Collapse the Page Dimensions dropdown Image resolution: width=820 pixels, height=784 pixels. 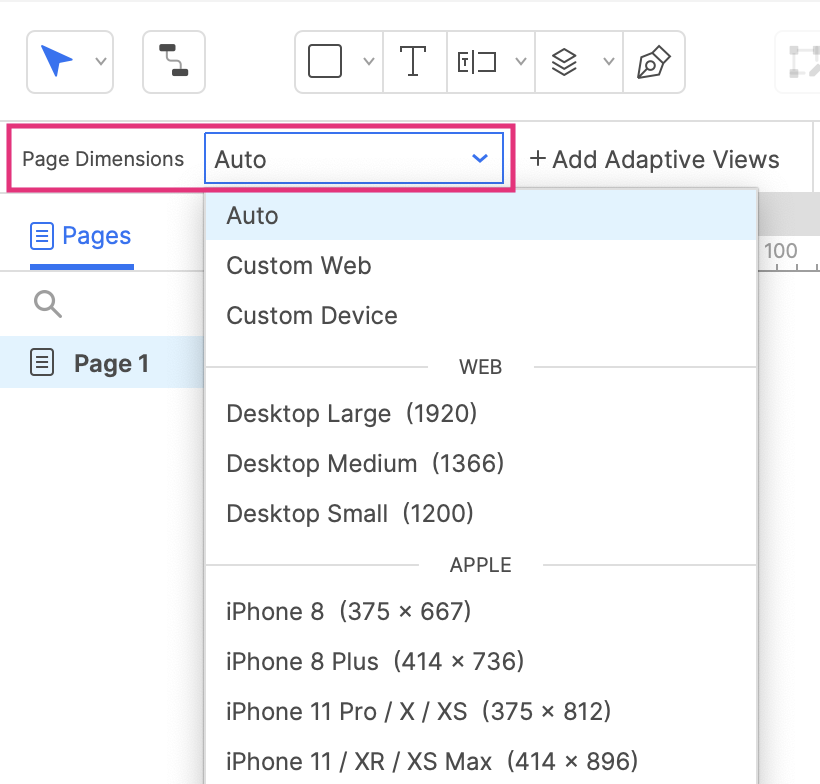pyautogui.click(x=479, y=159)
